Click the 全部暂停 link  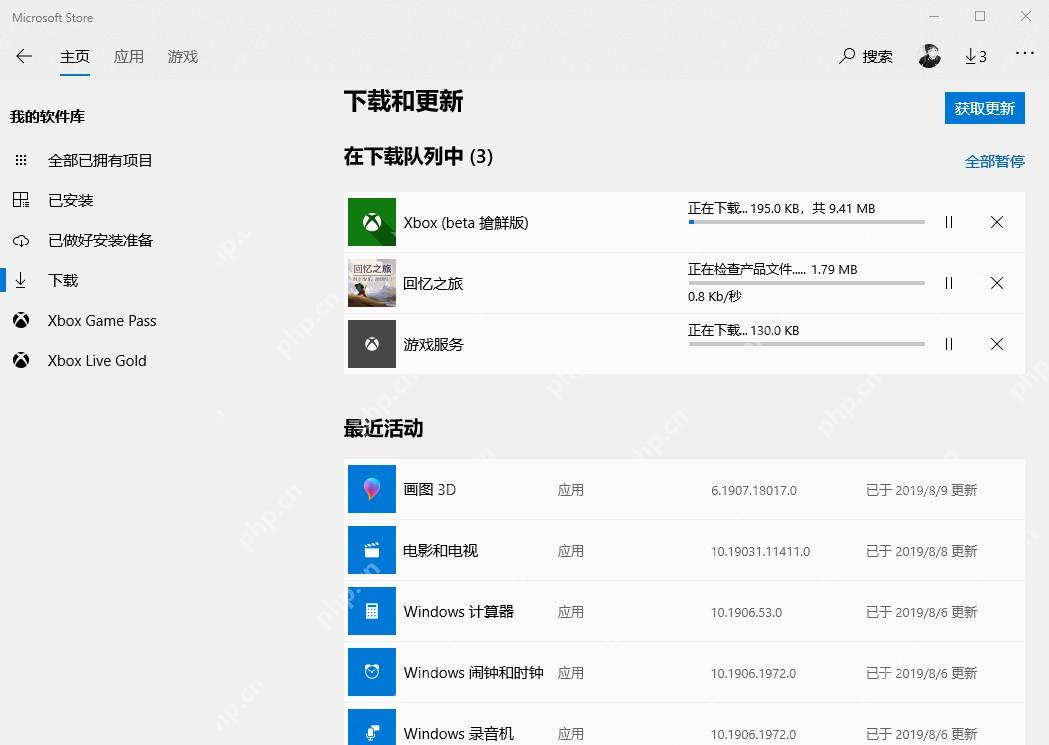(x=994, y=161)
